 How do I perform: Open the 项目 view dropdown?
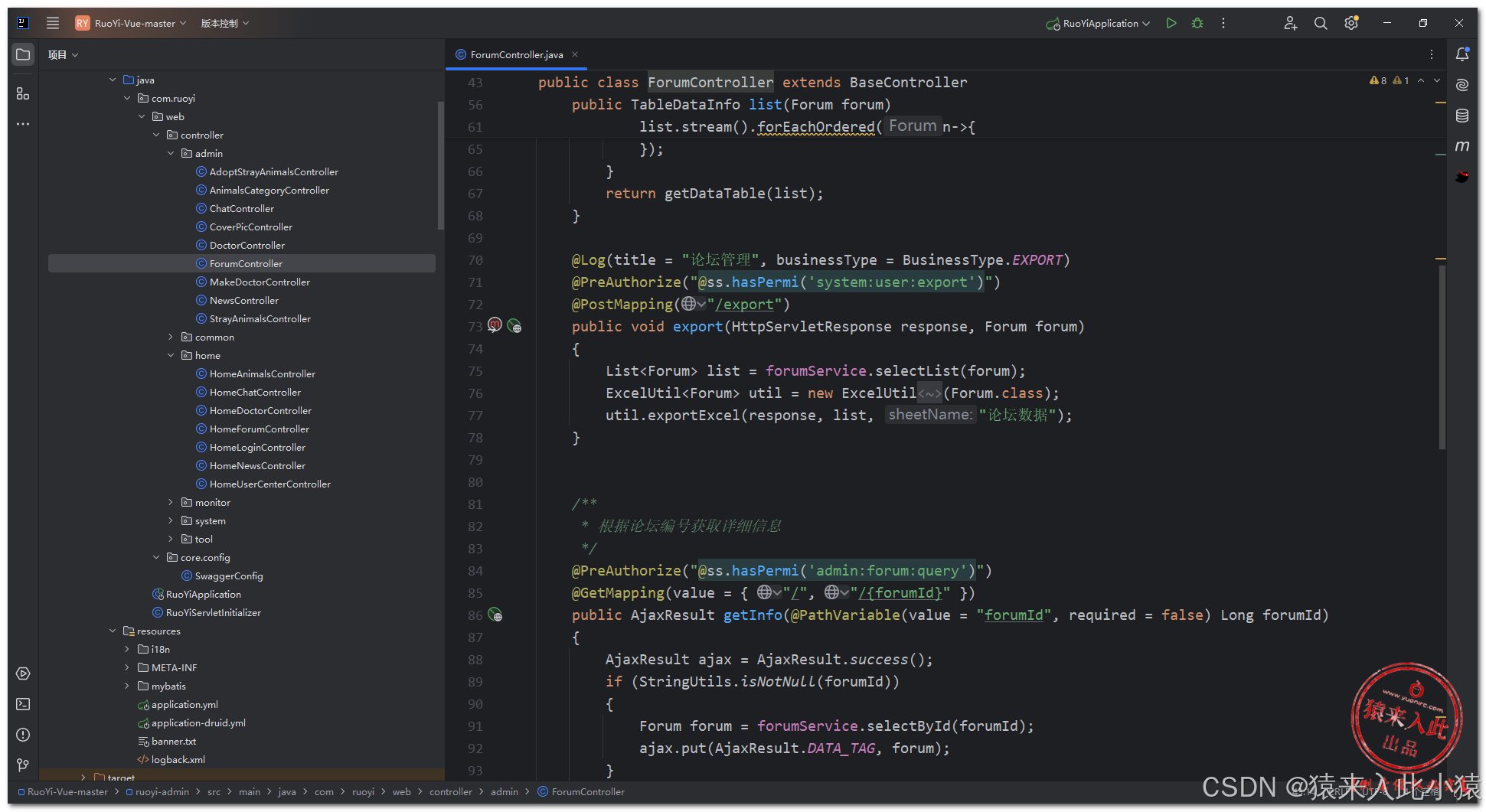tap(63, 54)
